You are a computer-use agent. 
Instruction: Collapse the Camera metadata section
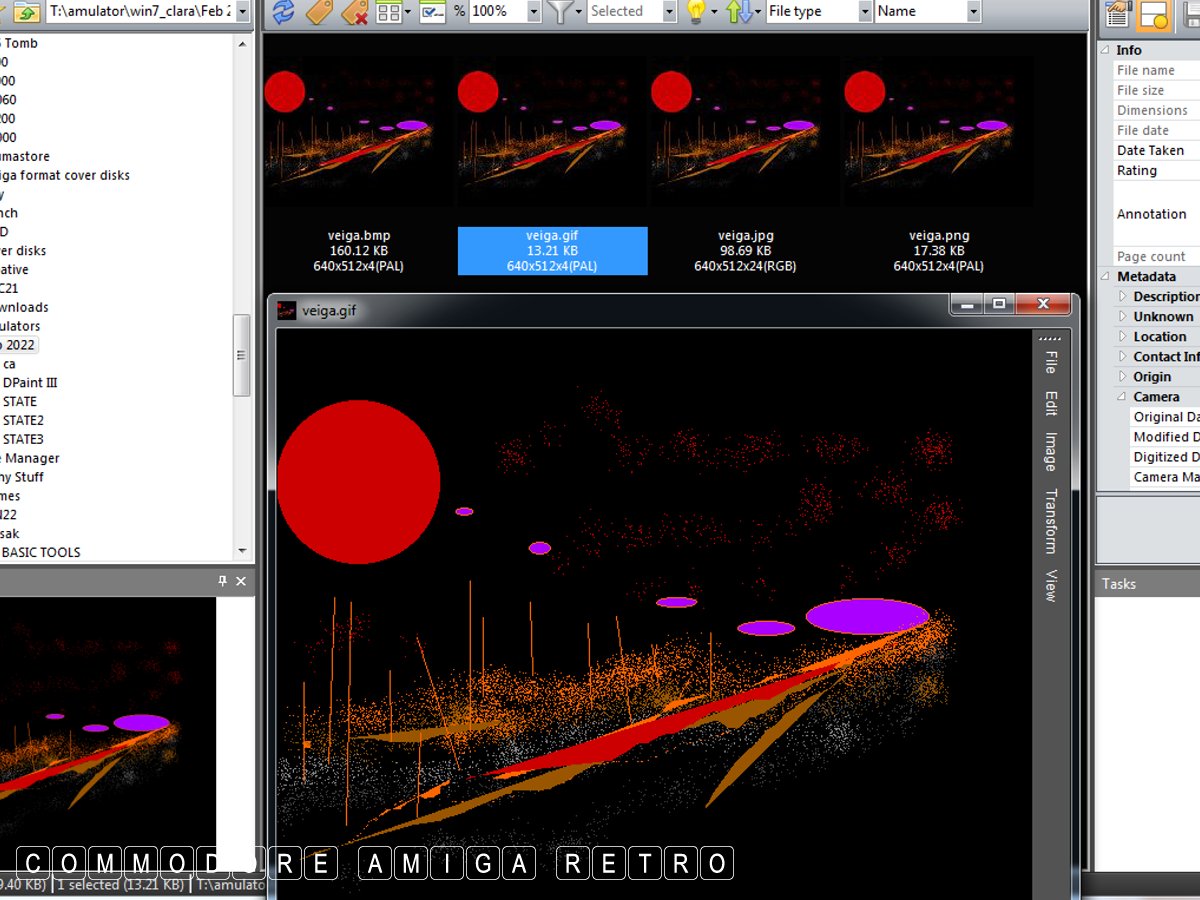pos(1123,397)
